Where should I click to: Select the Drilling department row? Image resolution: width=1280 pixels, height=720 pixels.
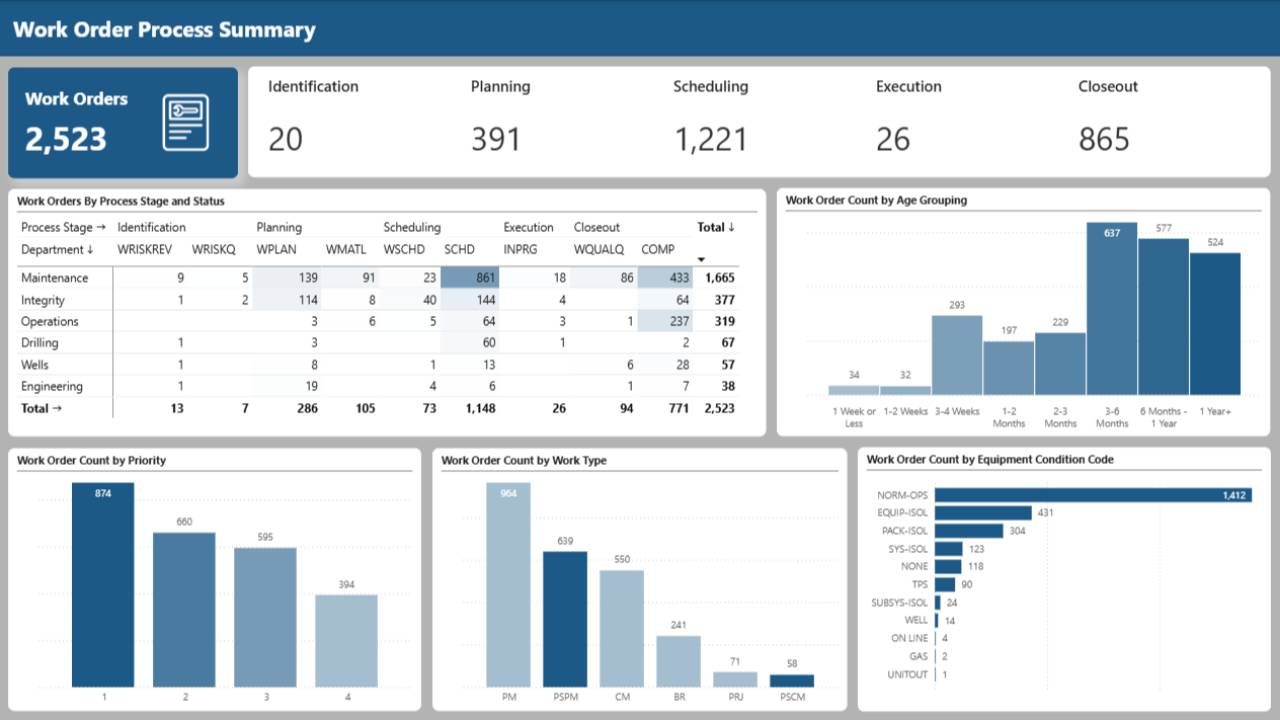[x=378, y=343]
